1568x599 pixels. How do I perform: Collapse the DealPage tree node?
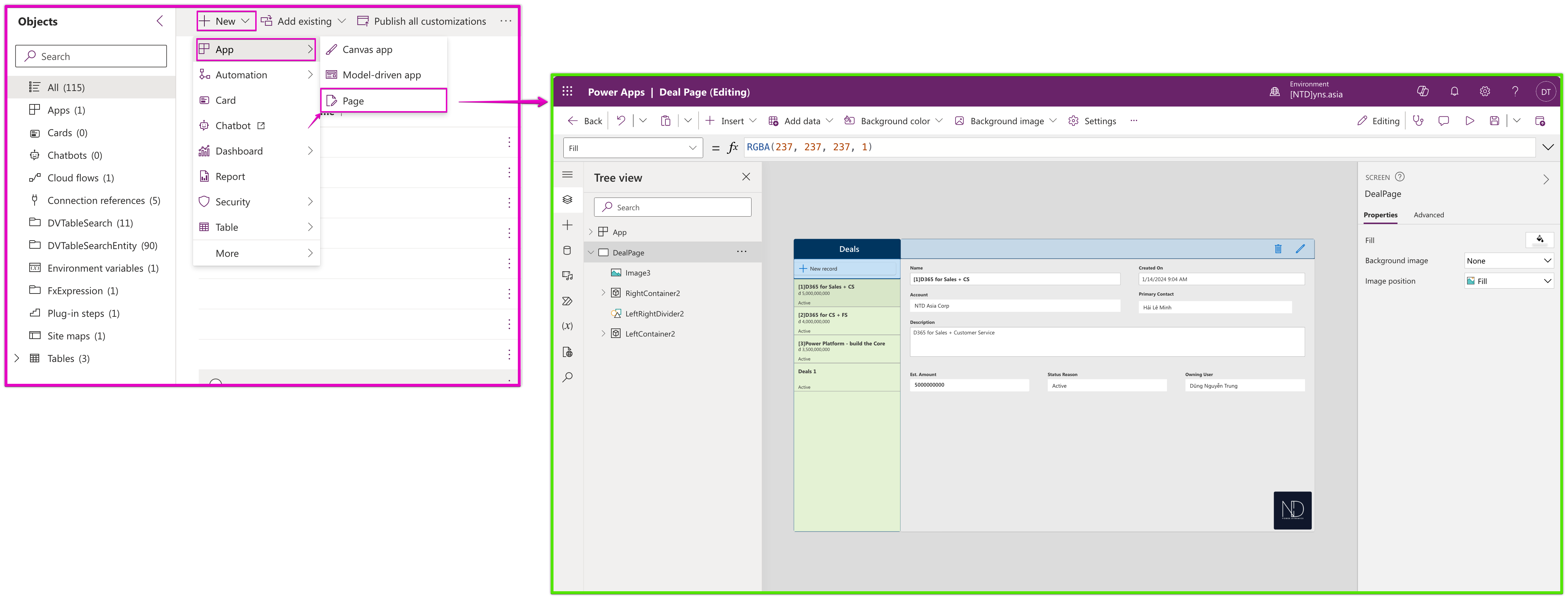[591, 252]
